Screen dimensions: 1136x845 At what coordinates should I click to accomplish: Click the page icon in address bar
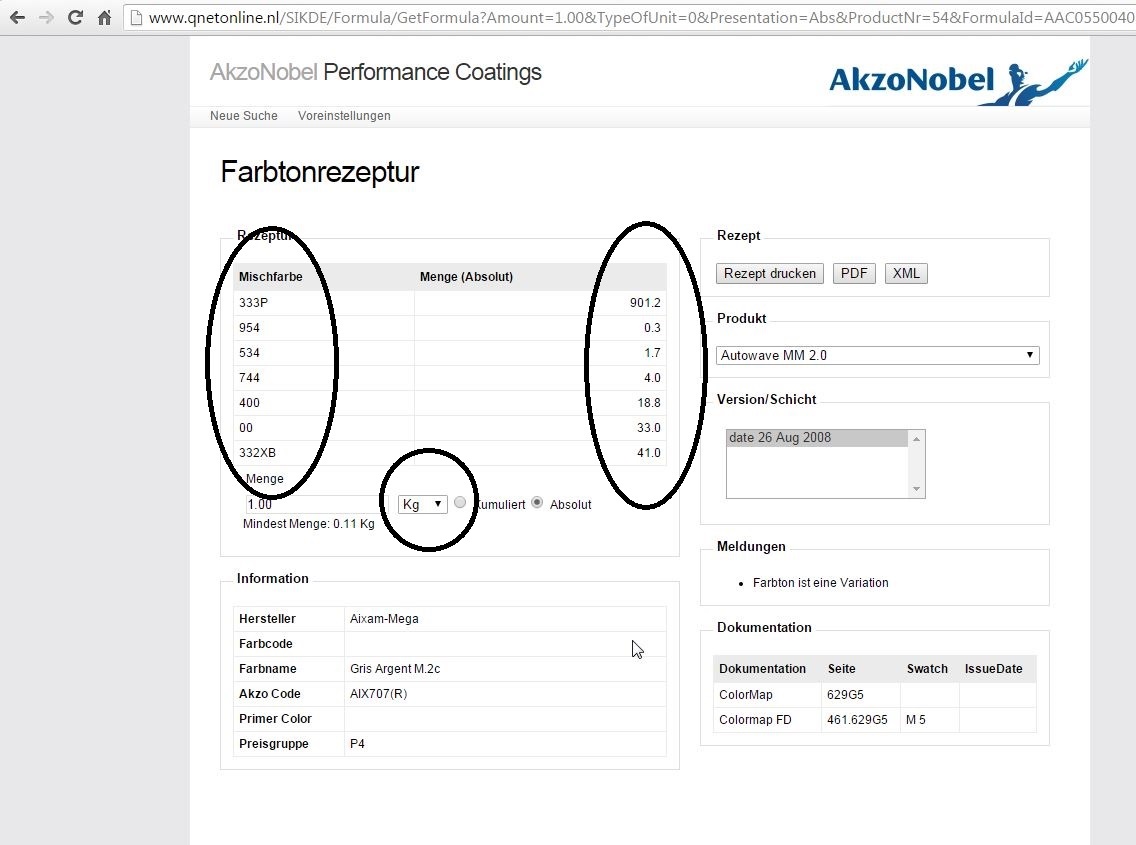(x=138, y=17)
